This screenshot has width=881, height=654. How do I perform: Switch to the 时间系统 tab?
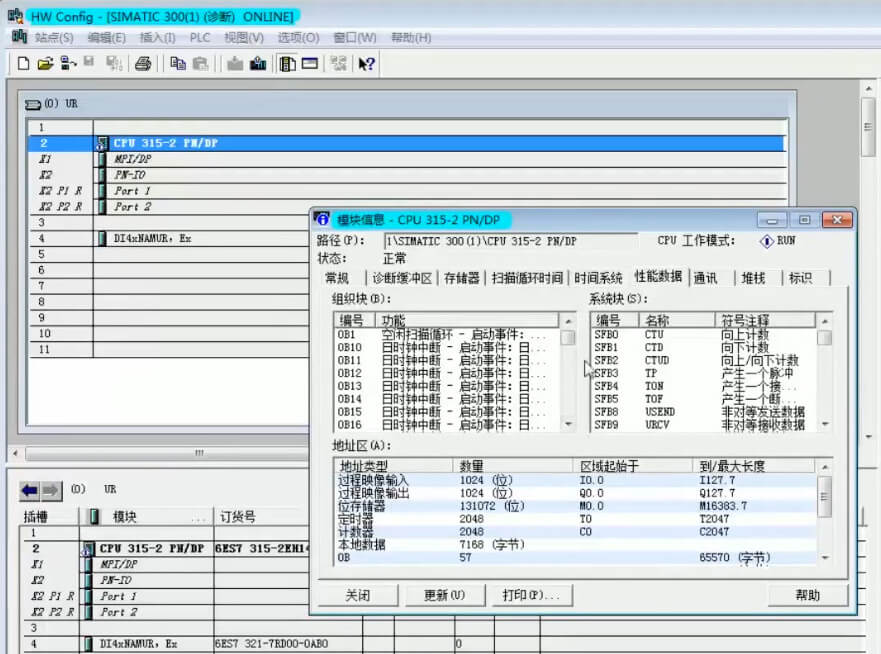click(598, 278)
